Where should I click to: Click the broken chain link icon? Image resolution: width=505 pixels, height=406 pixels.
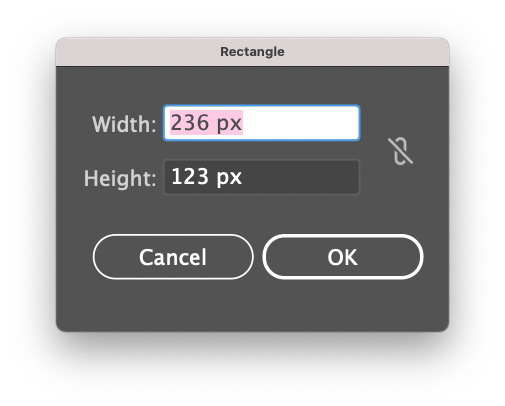[x=400, y=151]
